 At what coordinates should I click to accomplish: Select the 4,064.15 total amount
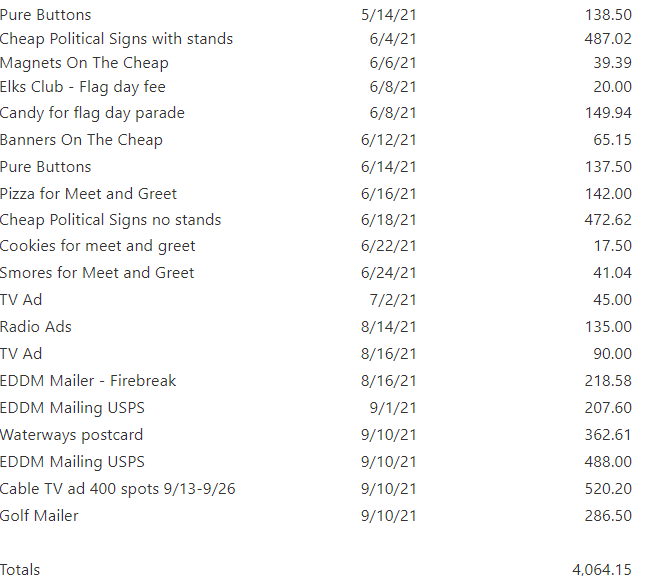coord(602,570)
